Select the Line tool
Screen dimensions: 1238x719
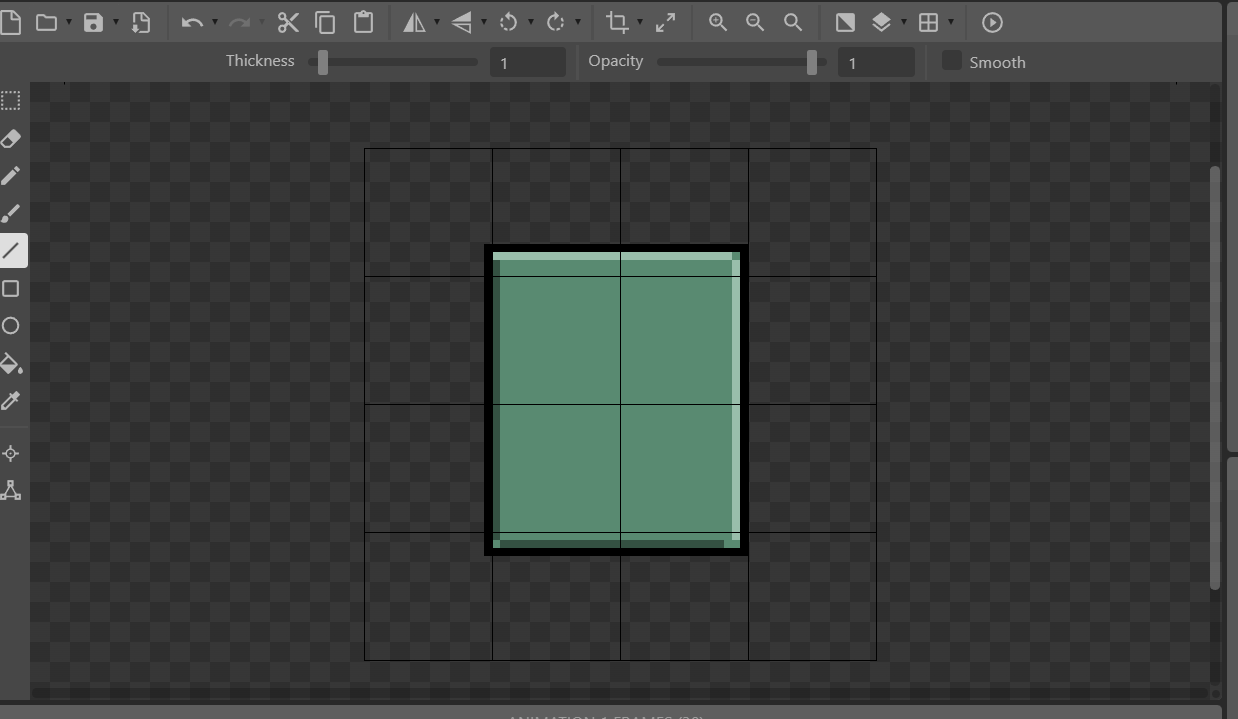click(11, 250)
